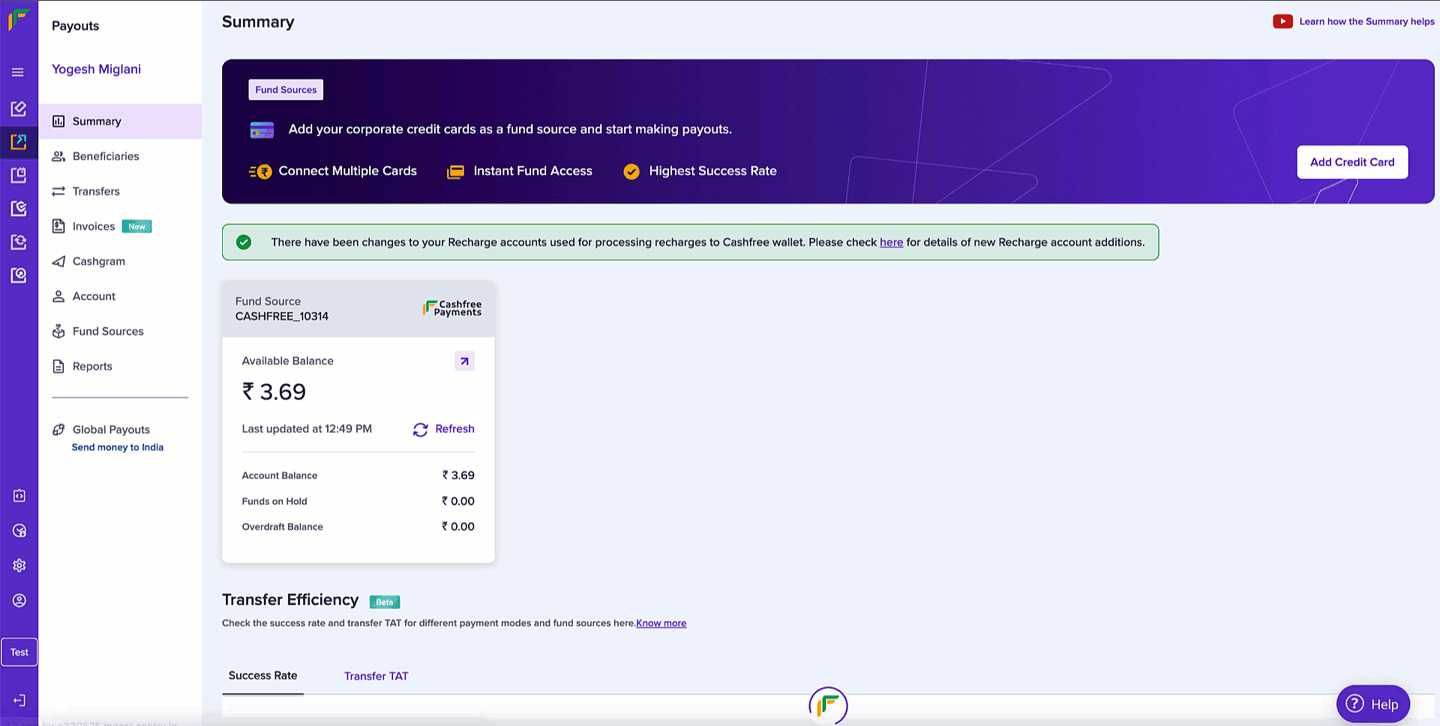
Task: Open the fourth product icon in the rail
Action: tap(18, 208)
